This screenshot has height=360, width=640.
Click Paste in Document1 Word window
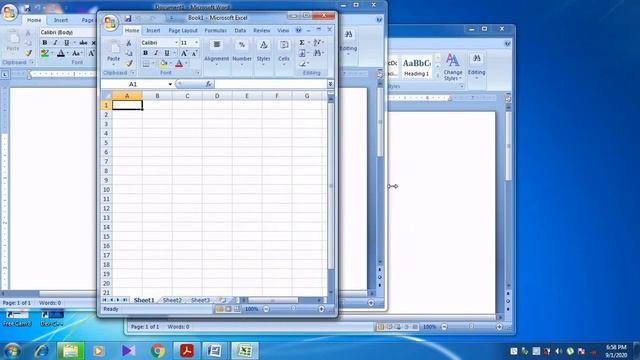(12, 42)
